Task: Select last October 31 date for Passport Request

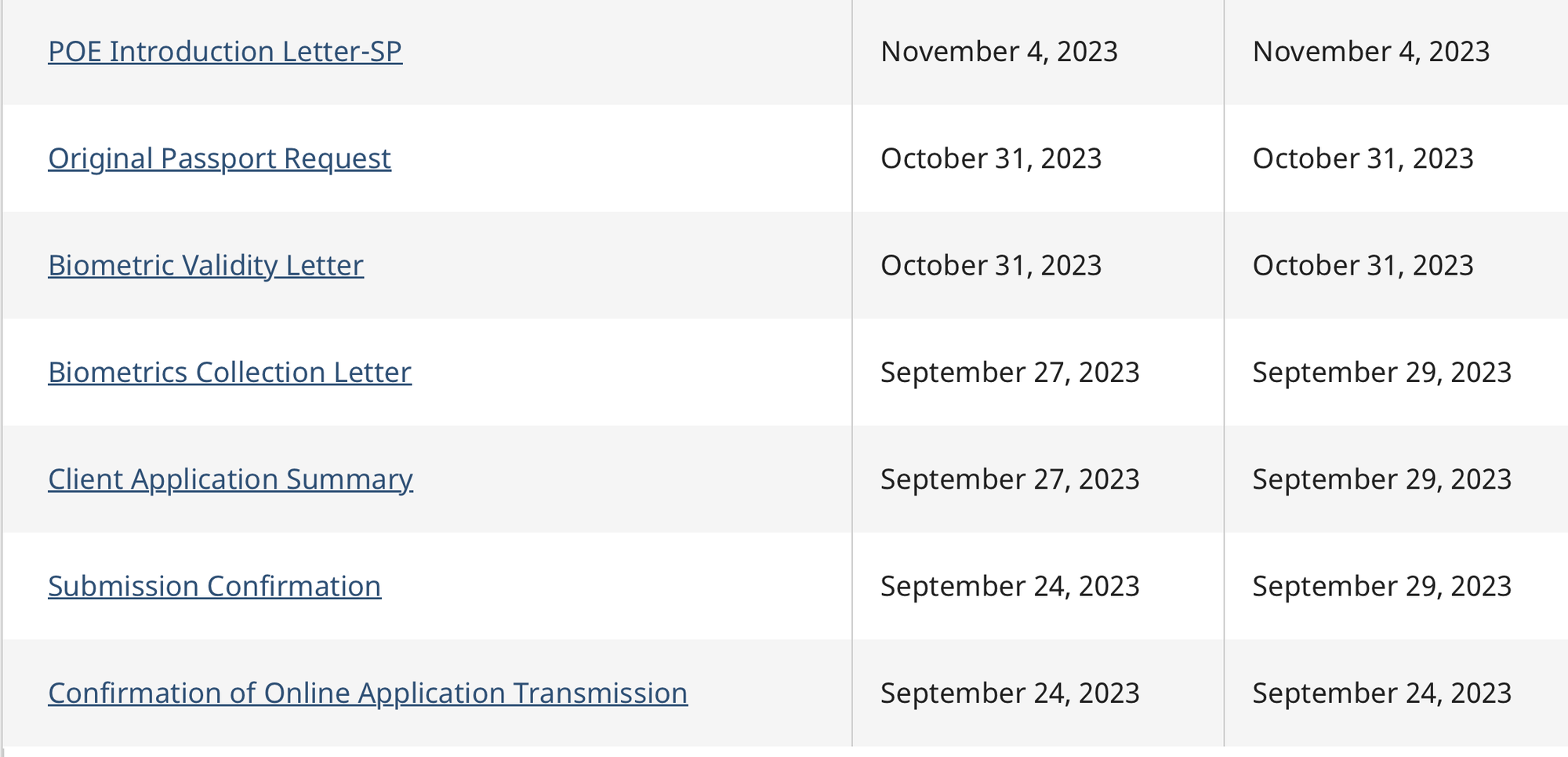Action: coord(1363,158)
